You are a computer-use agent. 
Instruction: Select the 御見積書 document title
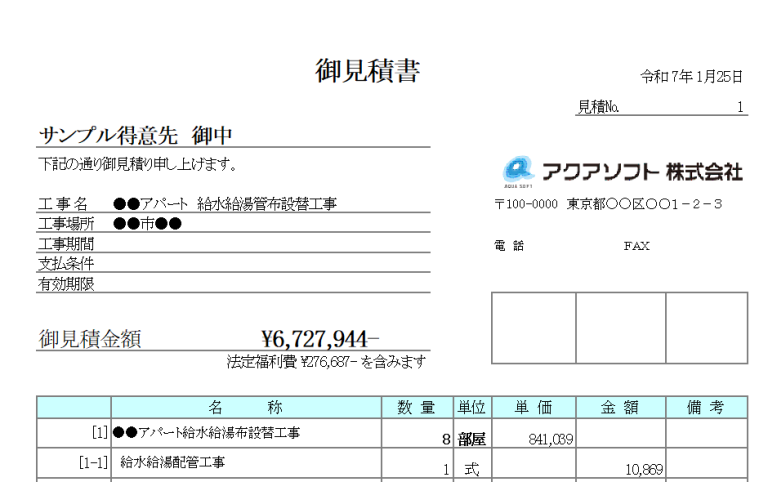pos(367,71)
